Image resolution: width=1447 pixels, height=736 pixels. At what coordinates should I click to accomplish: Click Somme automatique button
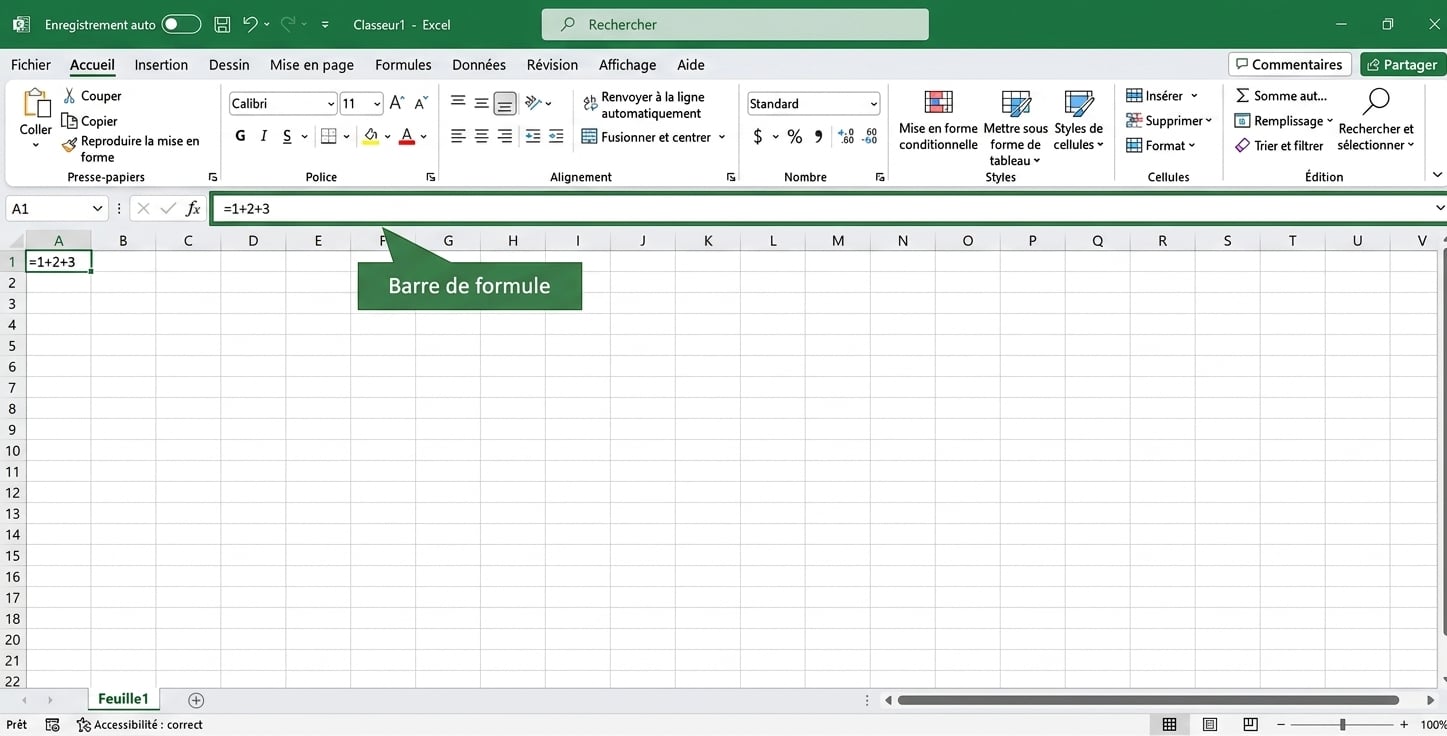point(1282,96)
